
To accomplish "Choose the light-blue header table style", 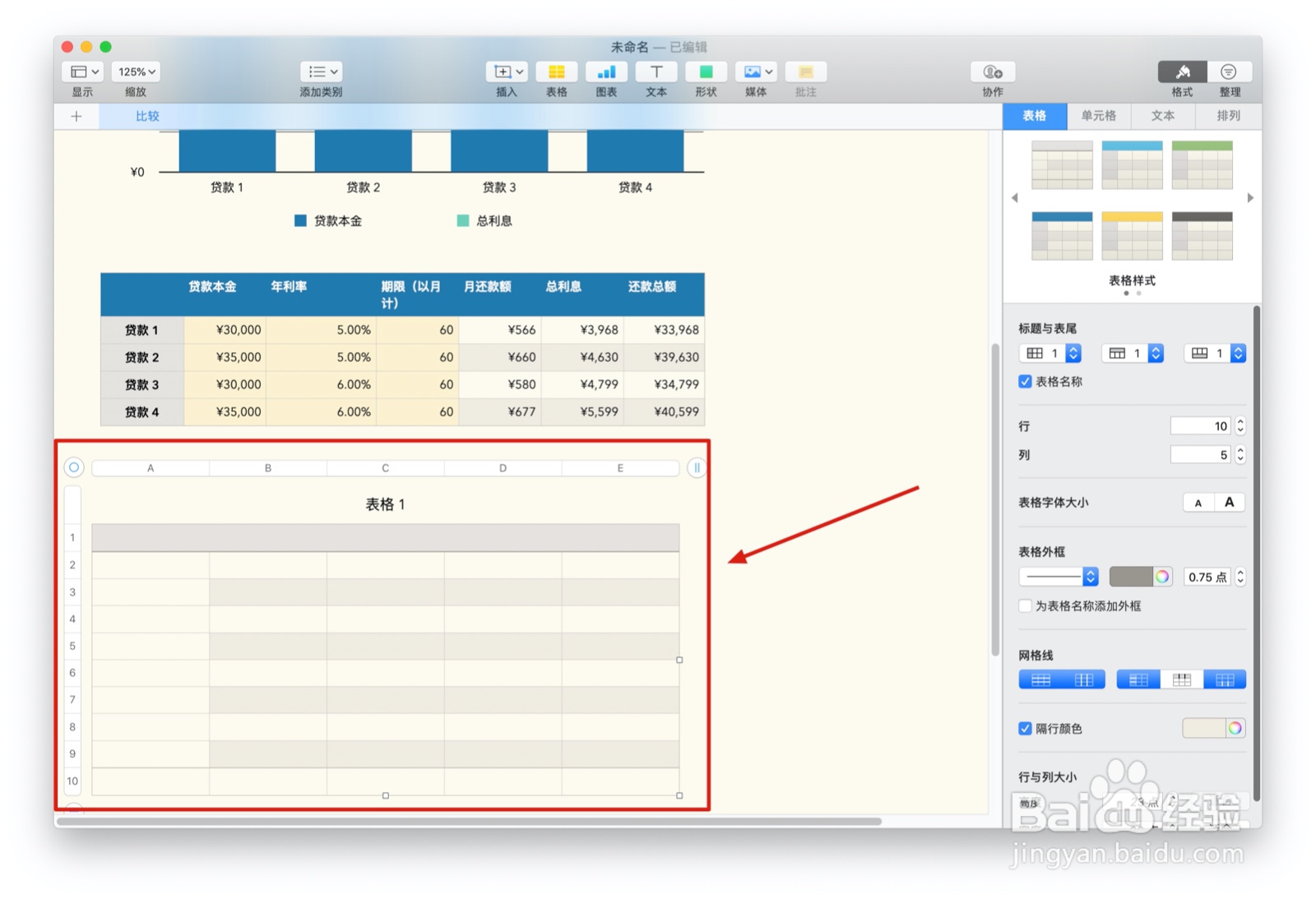I will click(x=1132, y=165).
